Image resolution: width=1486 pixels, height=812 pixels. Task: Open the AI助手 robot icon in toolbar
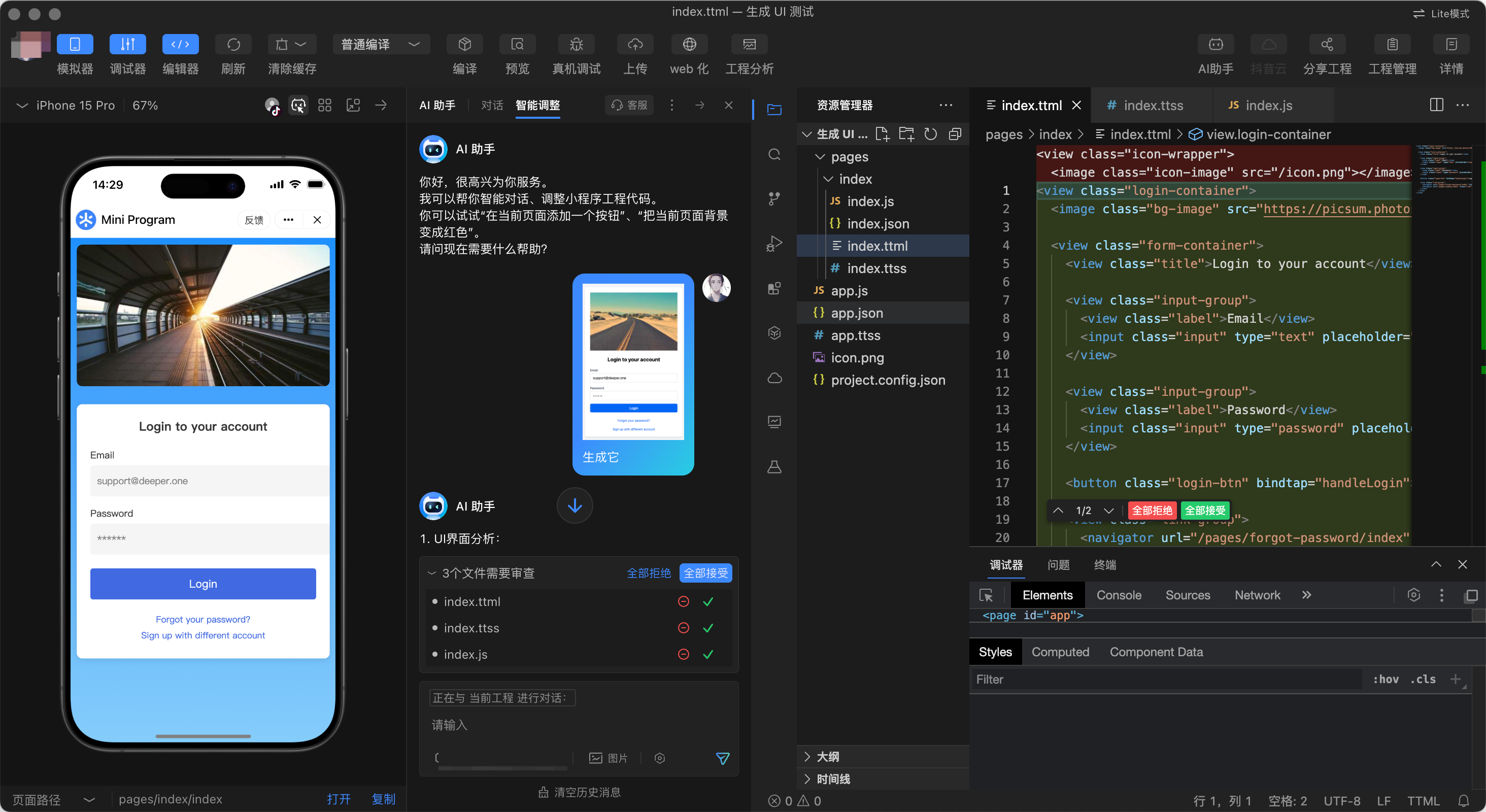[1215, 45]
